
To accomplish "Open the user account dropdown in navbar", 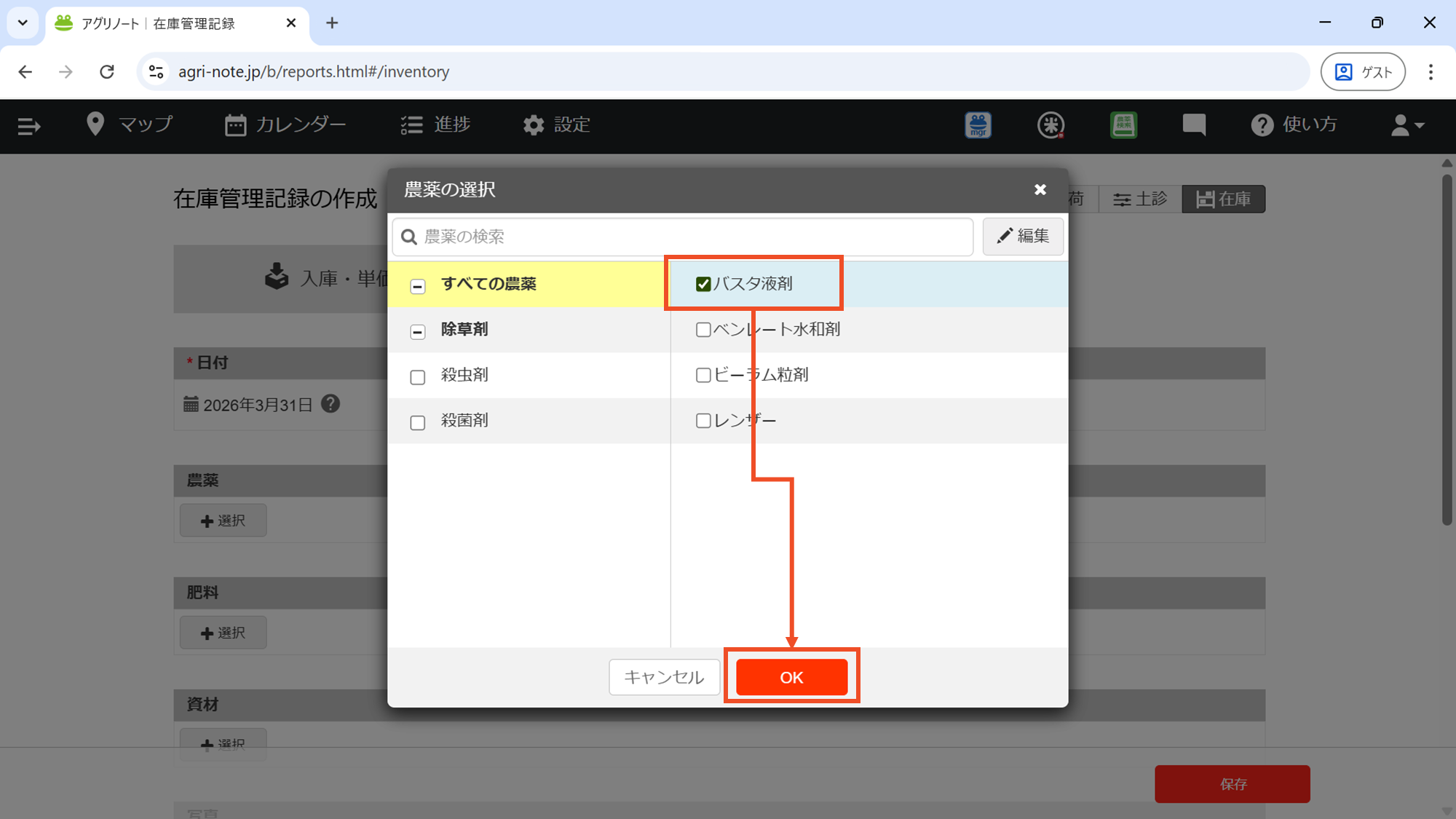I will point(1407,125).
